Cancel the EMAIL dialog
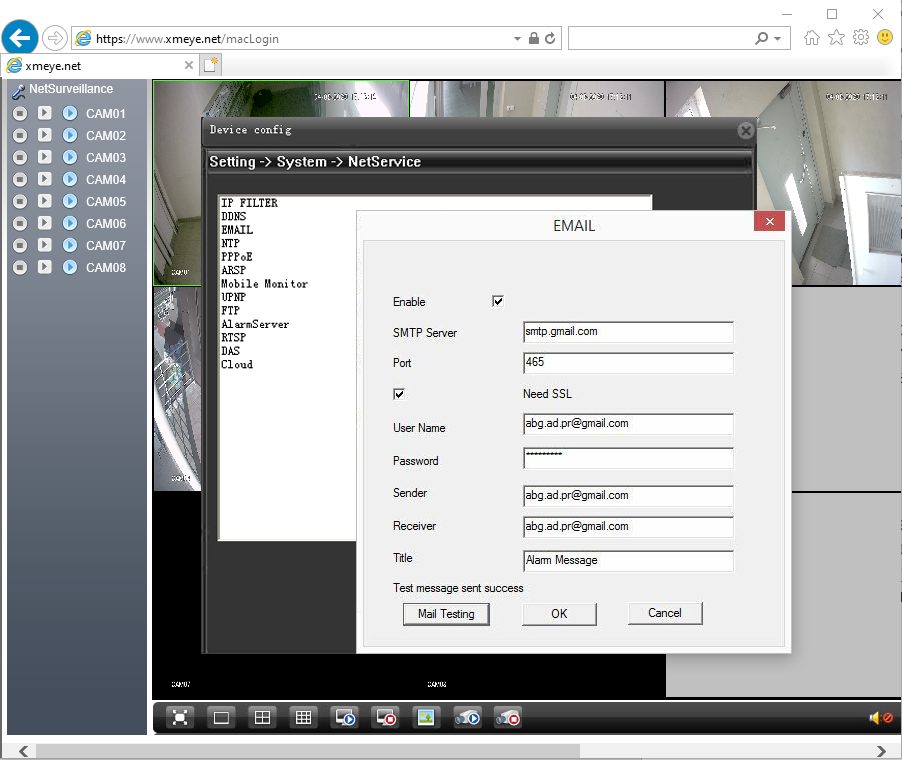This screenshot has width=902, height=760. (x=665, y=613)
